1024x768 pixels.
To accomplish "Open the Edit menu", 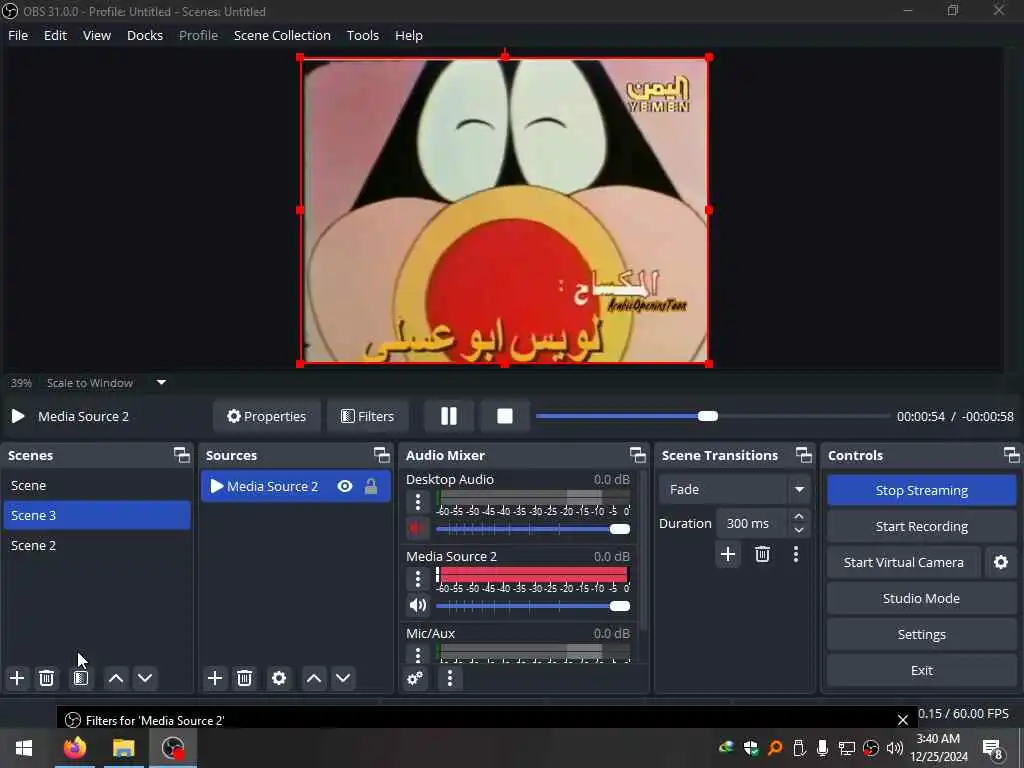I will (x=56, y=35).
